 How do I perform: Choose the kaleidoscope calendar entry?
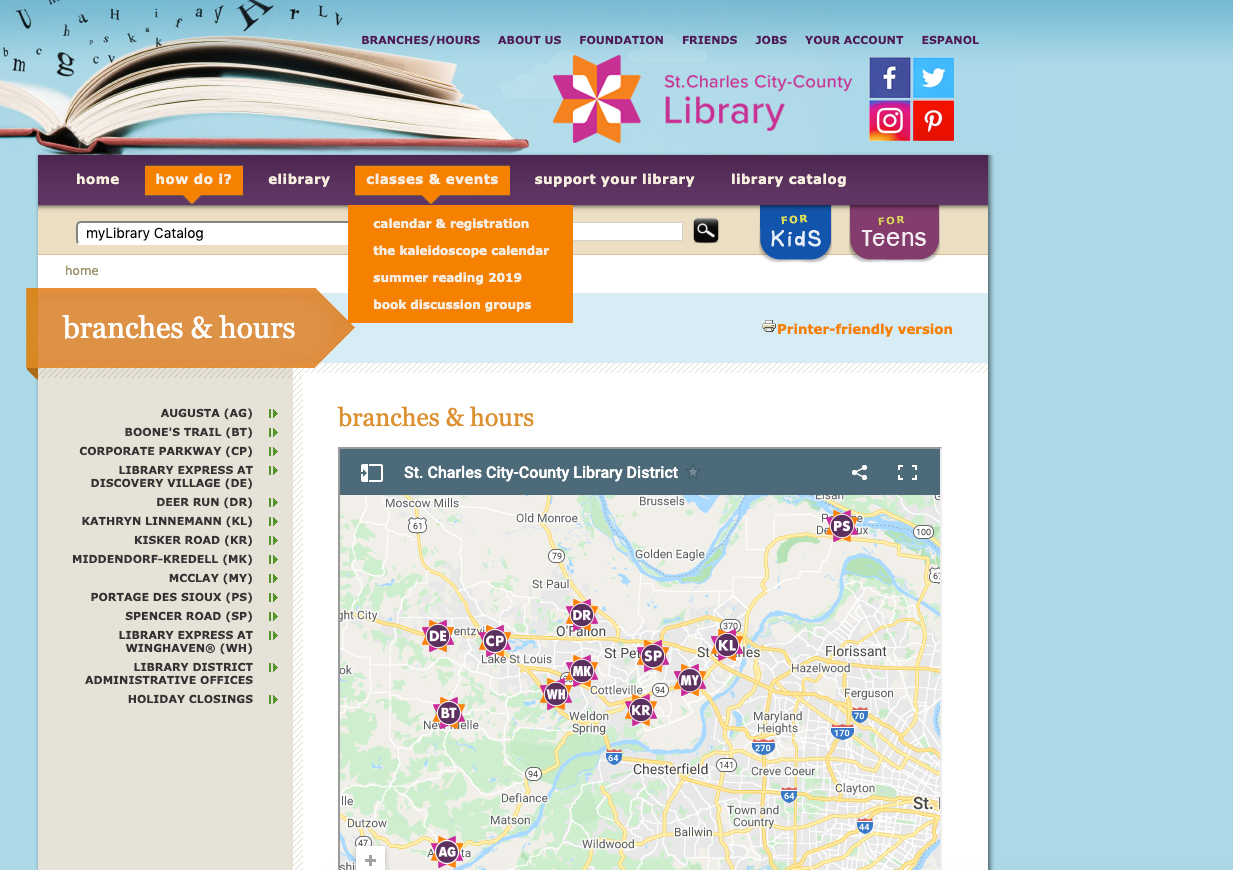click(x=461, y=250)
